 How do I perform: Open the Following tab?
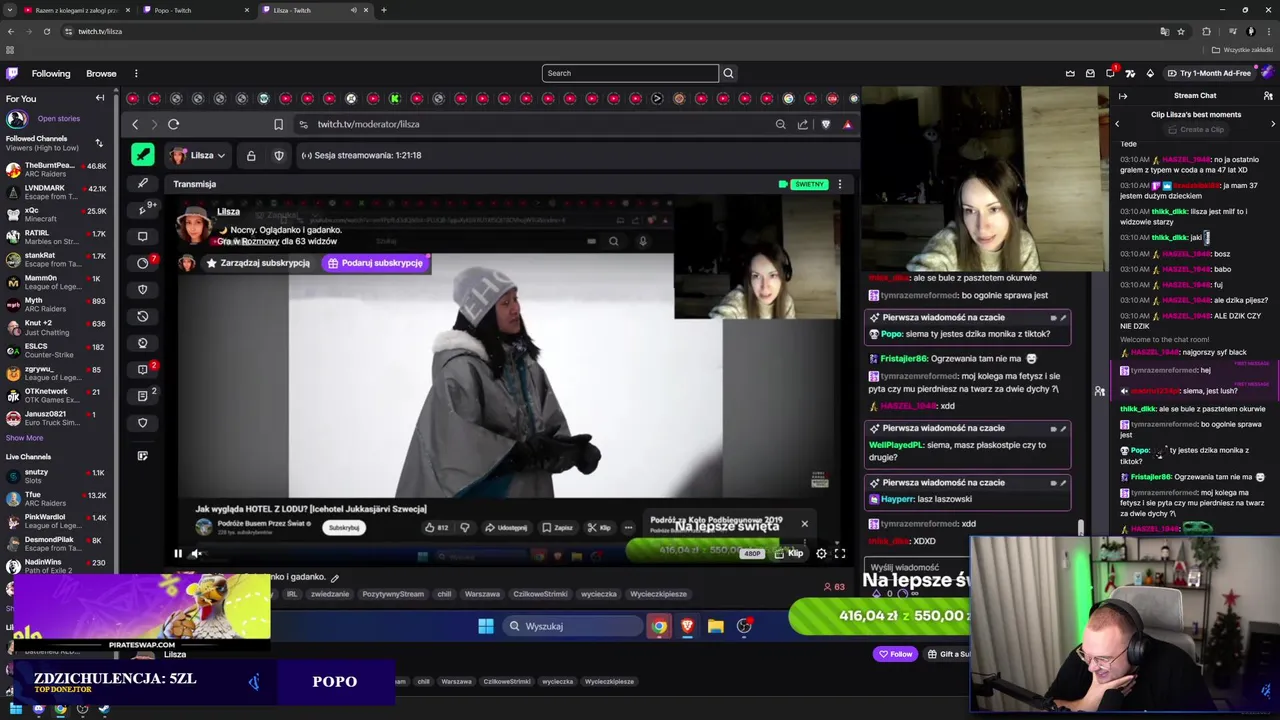click(x=51, y=73)
